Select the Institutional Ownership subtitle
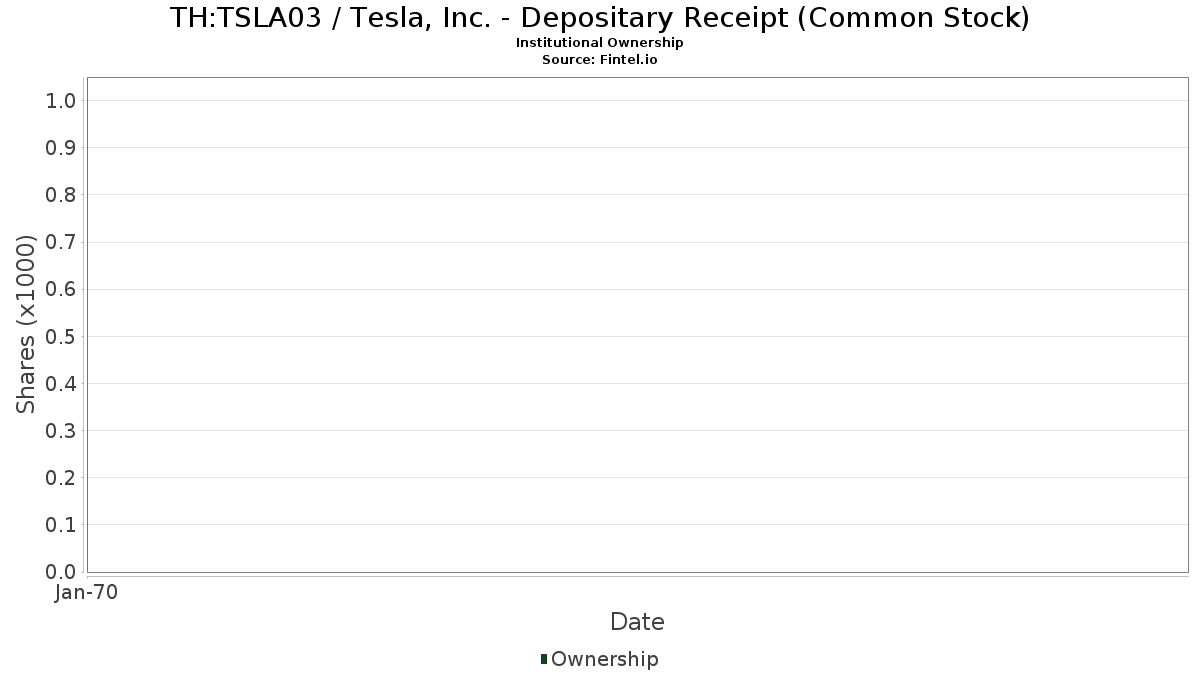1200x675 pixels. [600, 43]
